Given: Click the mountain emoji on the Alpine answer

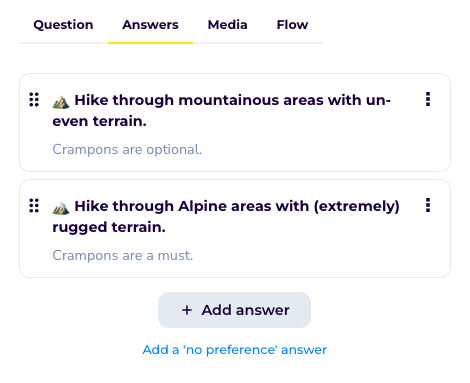Looking at the screenshot, I should [61, 208].
